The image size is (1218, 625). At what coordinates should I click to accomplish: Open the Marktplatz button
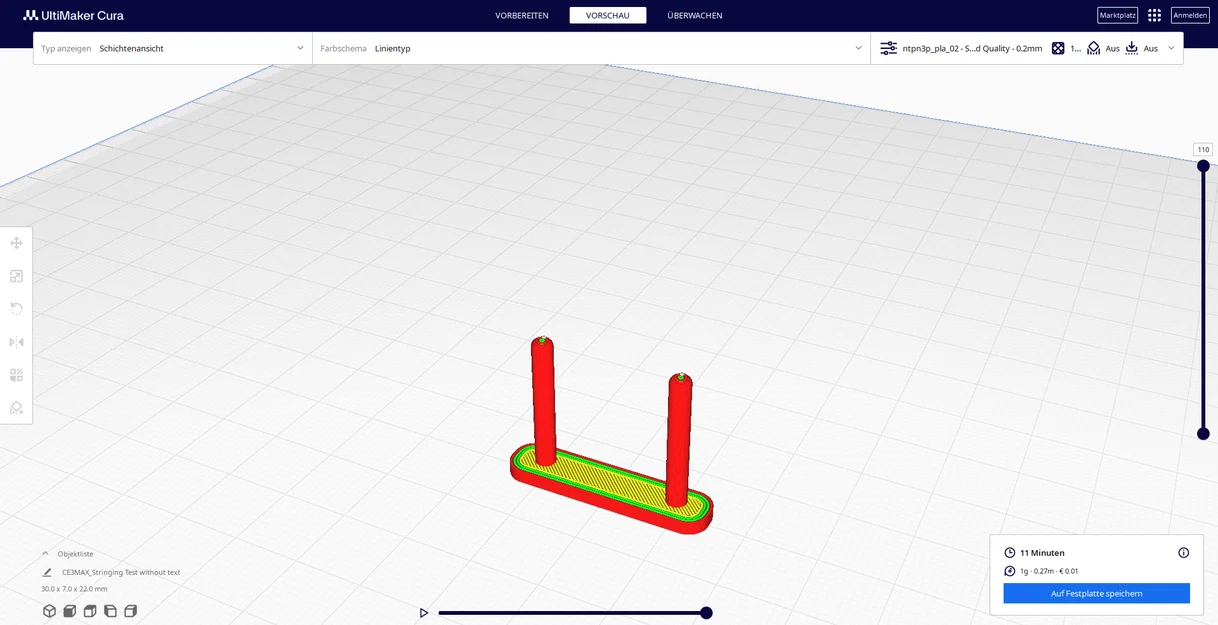[x=1117, y=15]
